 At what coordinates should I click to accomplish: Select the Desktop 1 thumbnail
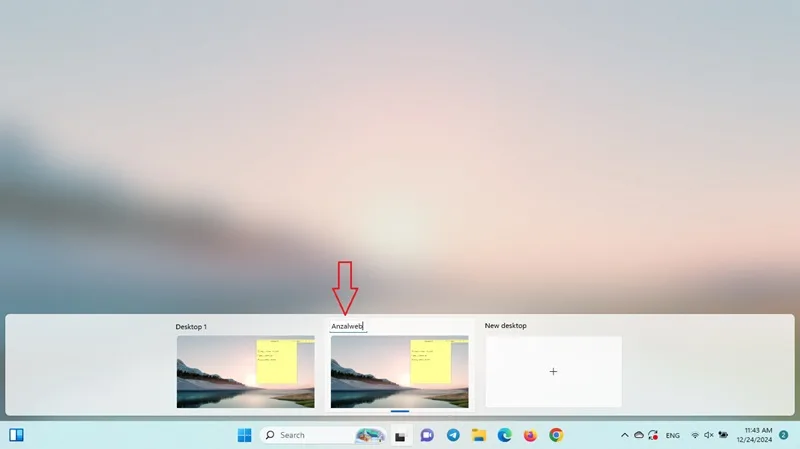click(245, 371)
